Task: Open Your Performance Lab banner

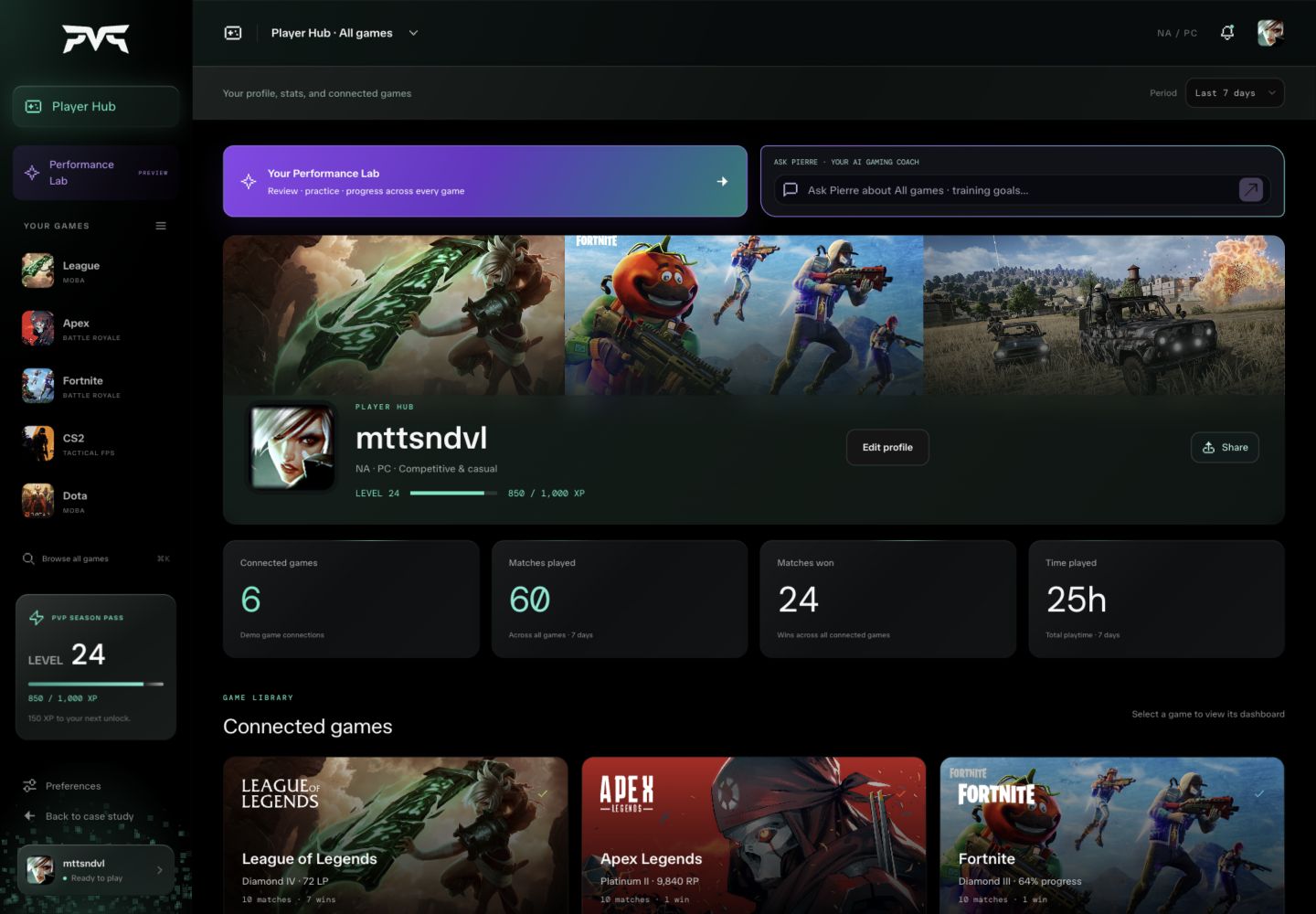Action: 485,181
